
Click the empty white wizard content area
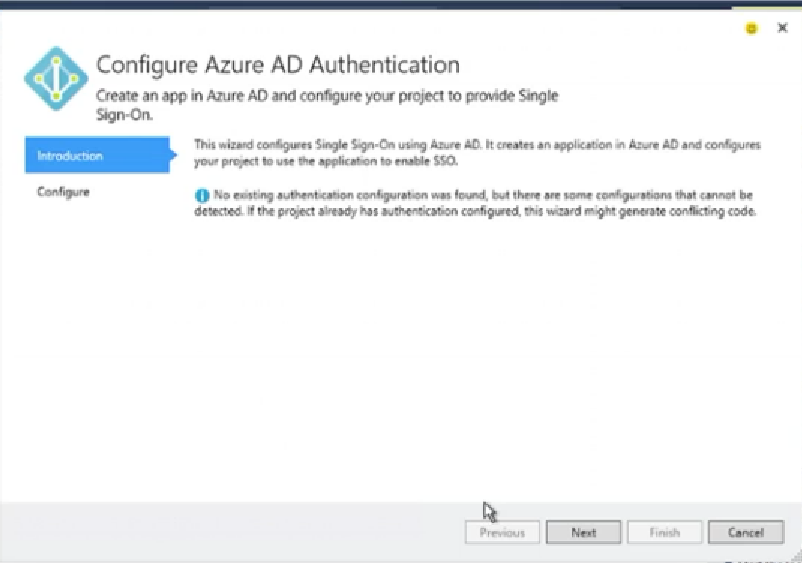click(480, 360)
